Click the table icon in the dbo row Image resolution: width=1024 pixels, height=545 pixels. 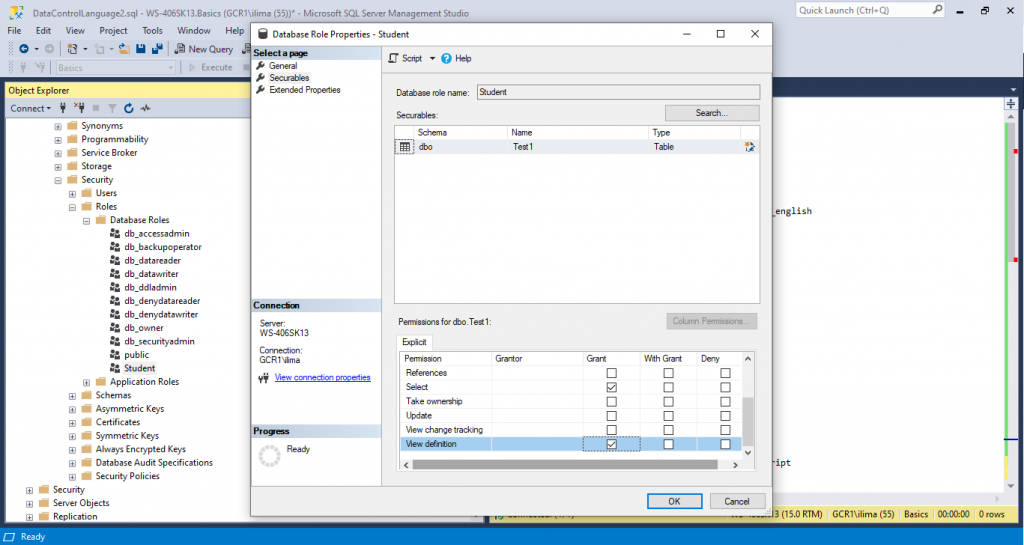405,147
